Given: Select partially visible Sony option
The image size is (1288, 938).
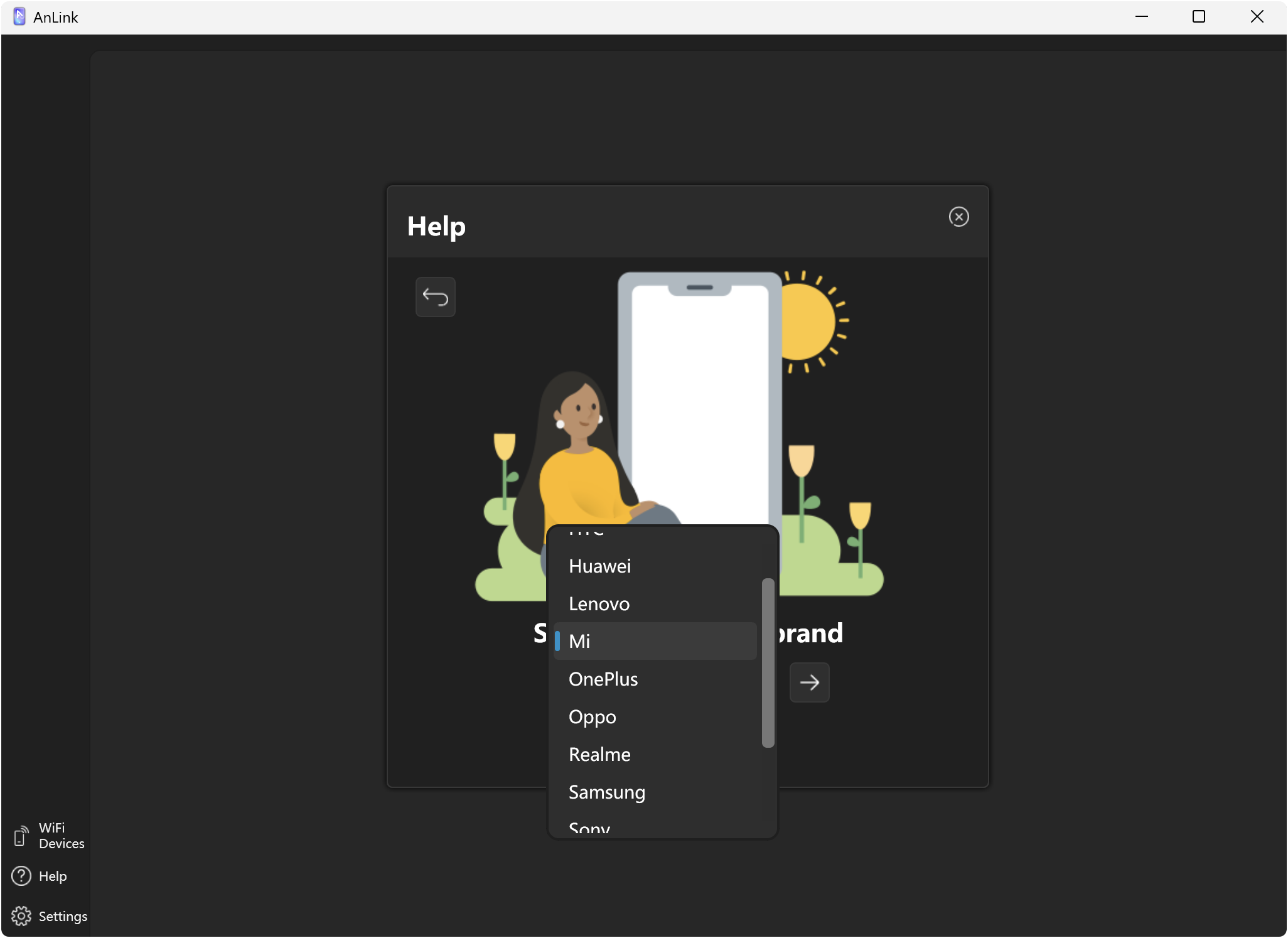Looking at the screenshot, I should coord(589,829).
